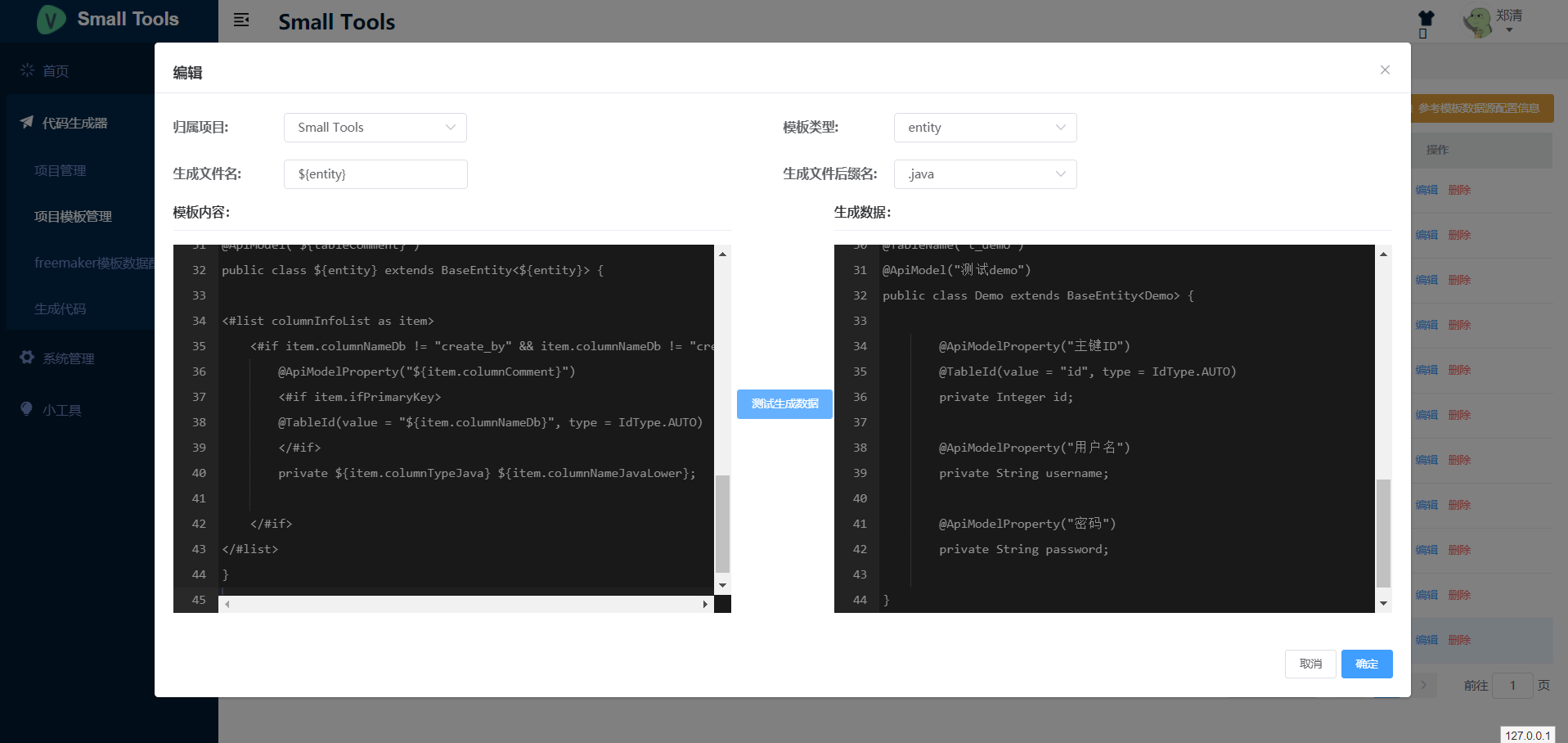Viewport: 1568px width, 743px height.
Task: Click template editor scroll right arrow
Action: 705,605
